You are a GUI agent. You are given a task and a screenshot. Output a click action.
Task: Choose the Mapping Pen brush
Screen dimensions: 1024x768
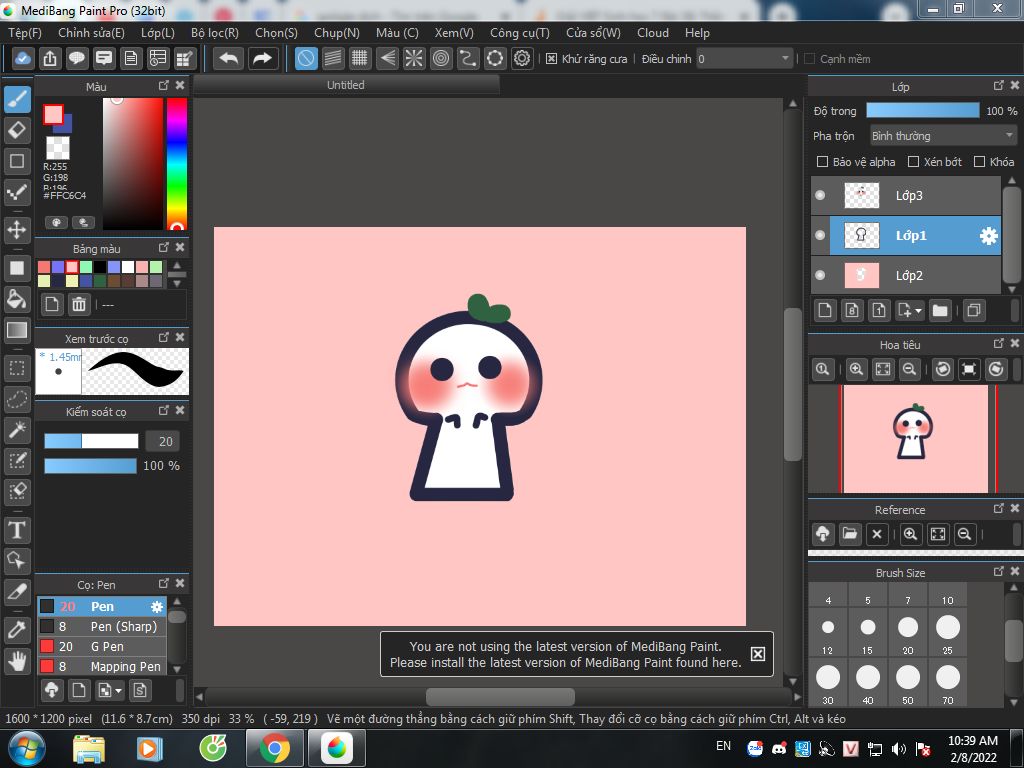[103, 666]
